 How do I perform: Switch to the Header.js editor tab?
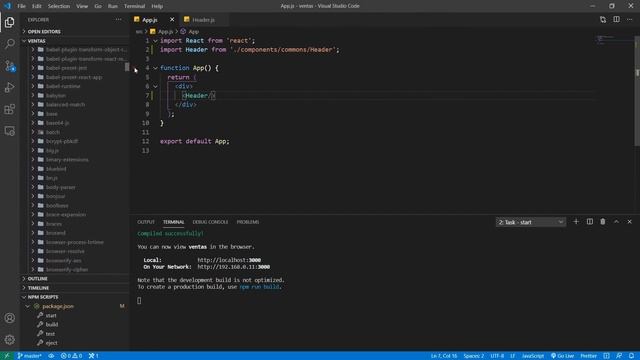point(203,20)
